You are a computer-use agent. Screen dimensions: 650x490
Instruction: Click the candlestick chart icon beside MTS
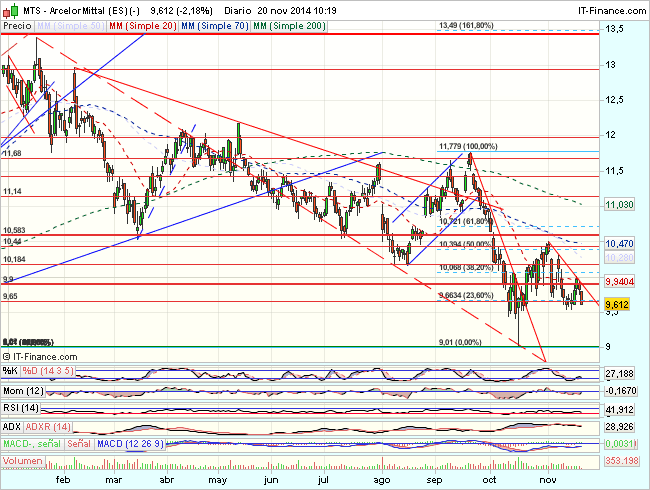coord(8,9)
